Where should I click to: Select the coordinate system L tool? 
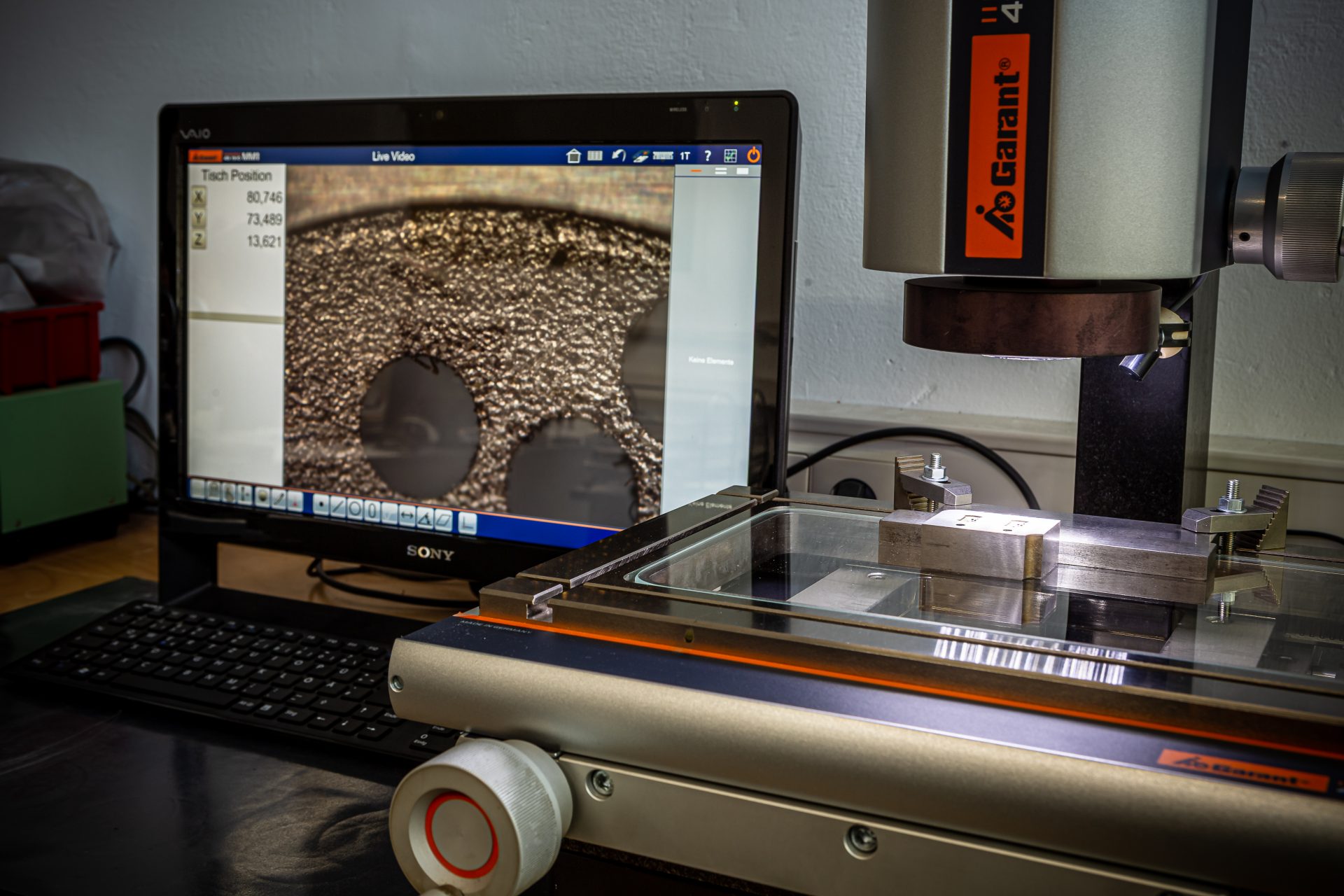468,524
